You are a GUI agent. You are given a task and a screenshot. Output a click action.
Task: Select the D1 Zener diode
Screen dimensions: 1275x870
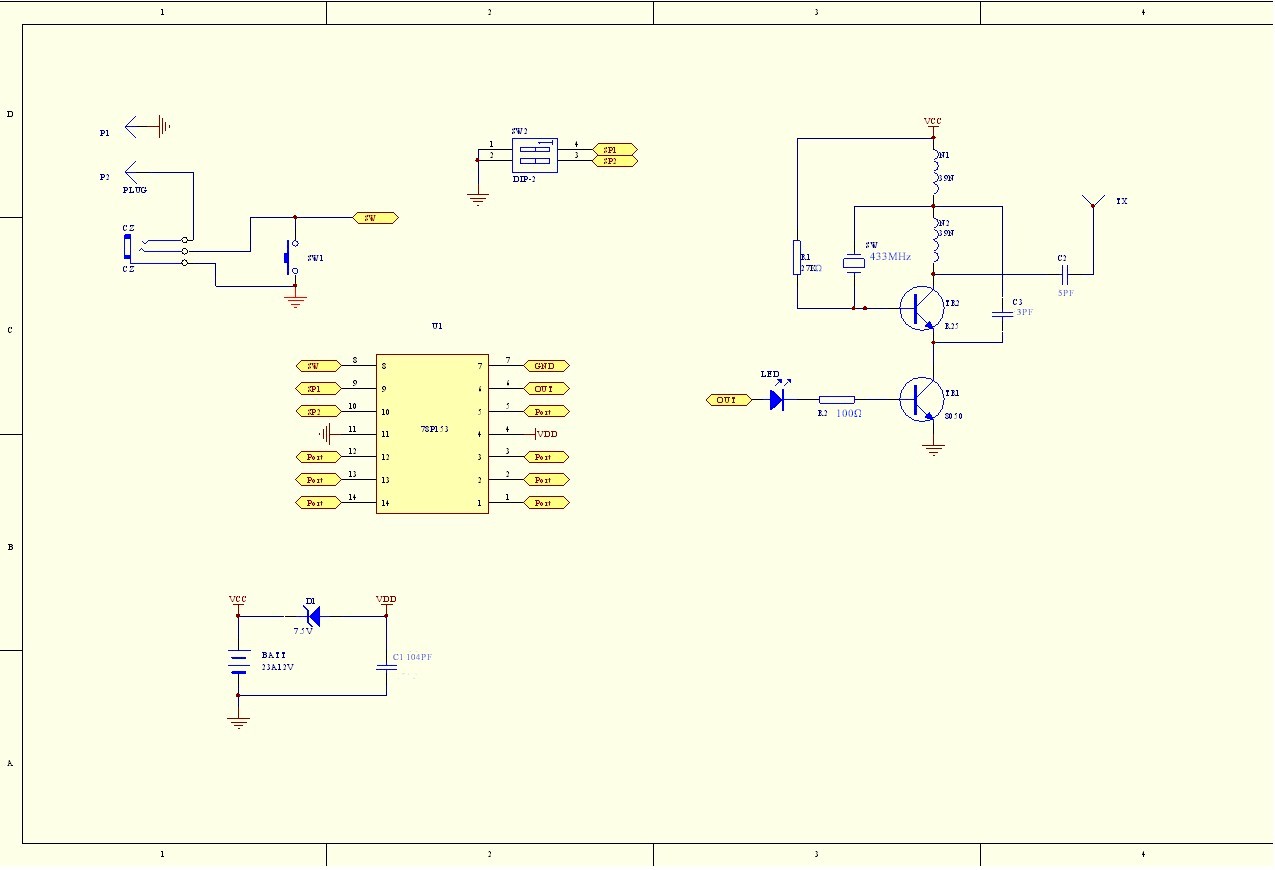[x=312, y=616]
